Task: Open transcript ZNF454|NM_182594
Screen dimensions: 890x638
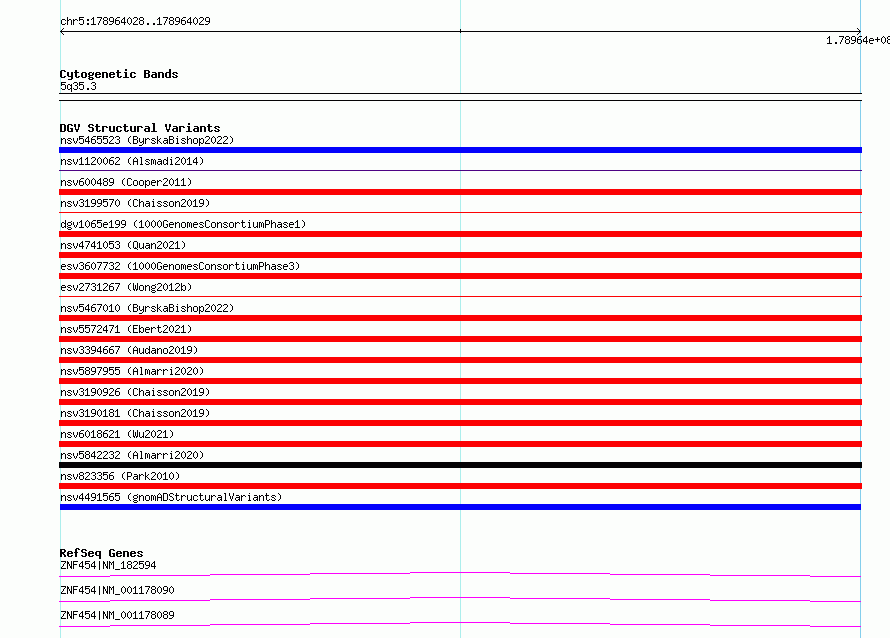Action: 108,565
